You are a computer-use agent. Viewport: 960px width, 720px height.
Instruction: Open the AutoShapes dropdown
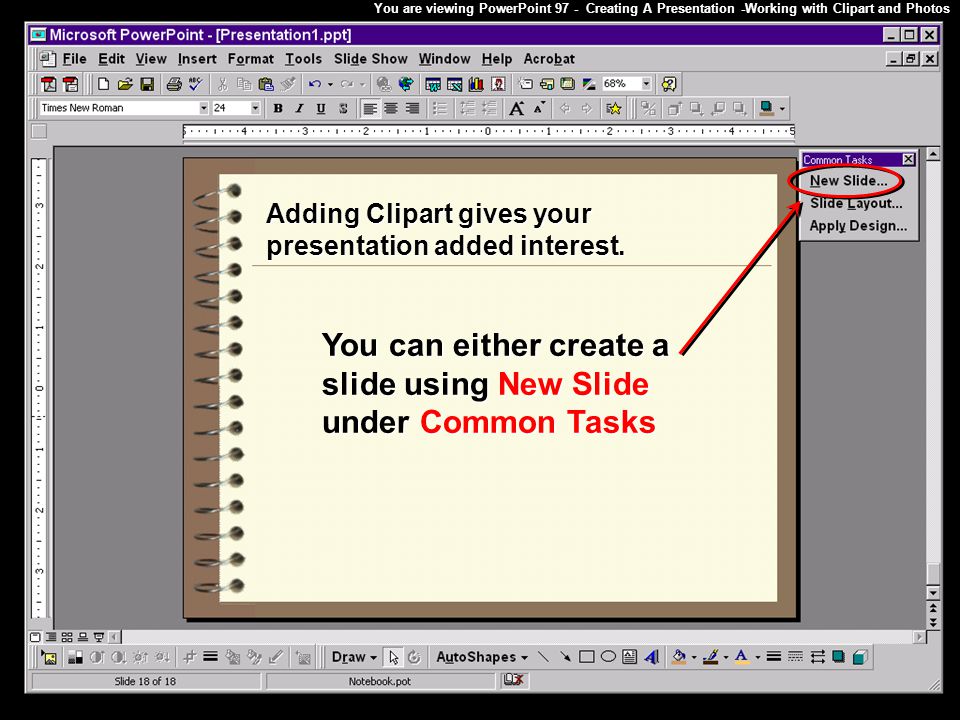482,657
